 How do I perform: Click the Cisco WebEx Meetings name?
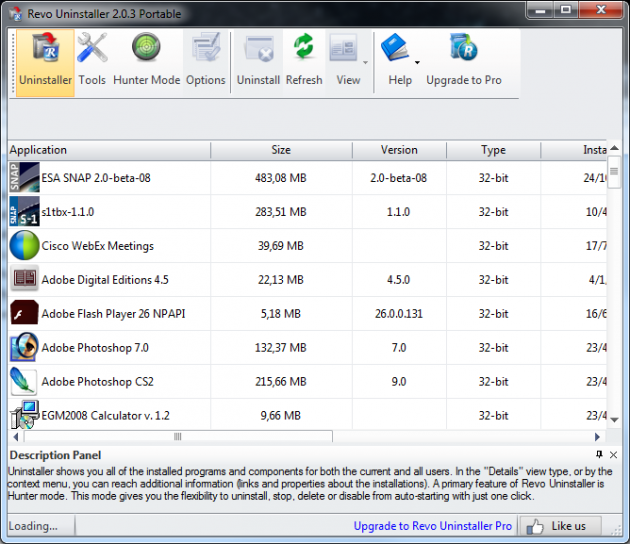coord(97,246)
